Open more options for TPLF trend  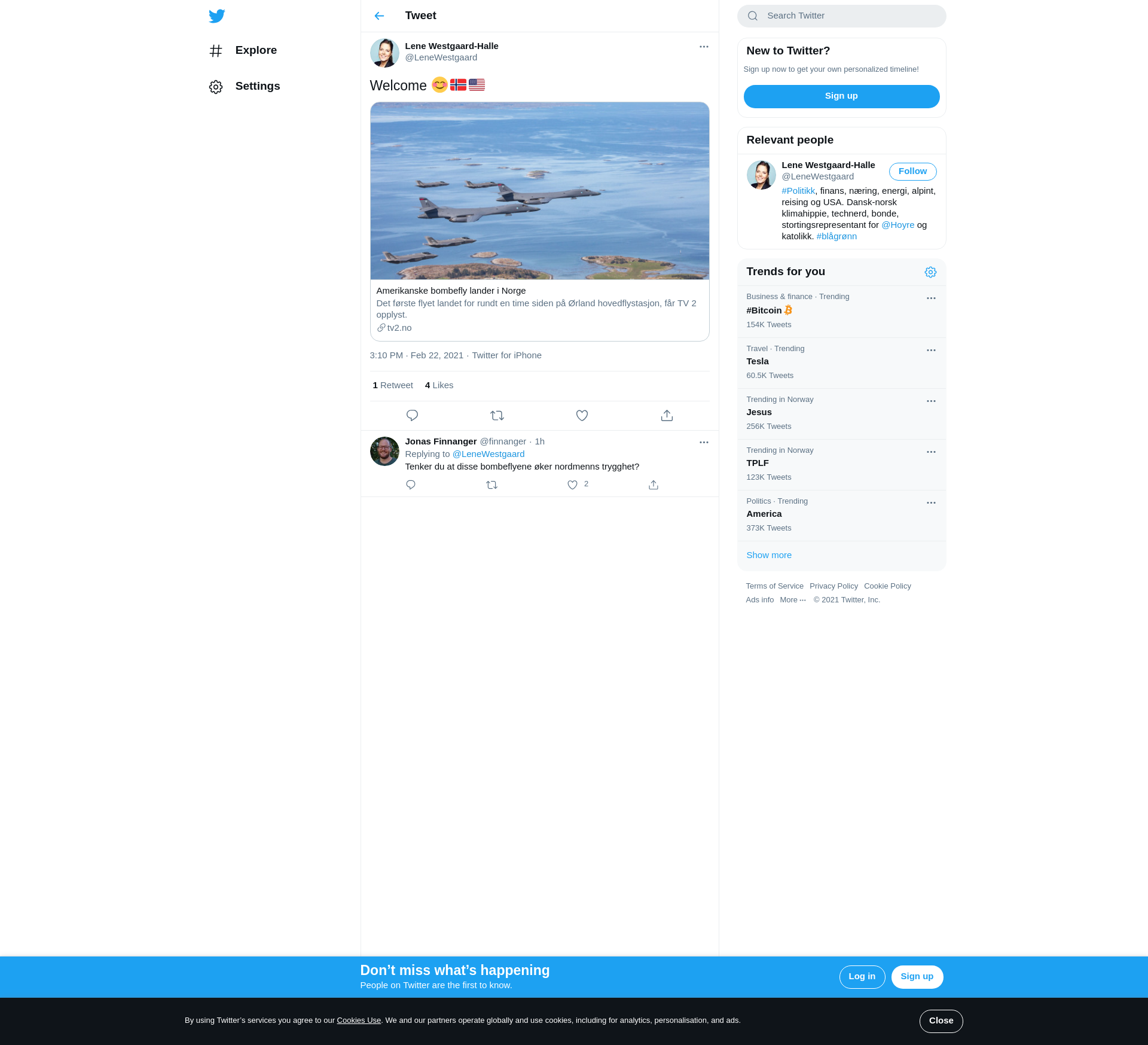tap(931, 452)
